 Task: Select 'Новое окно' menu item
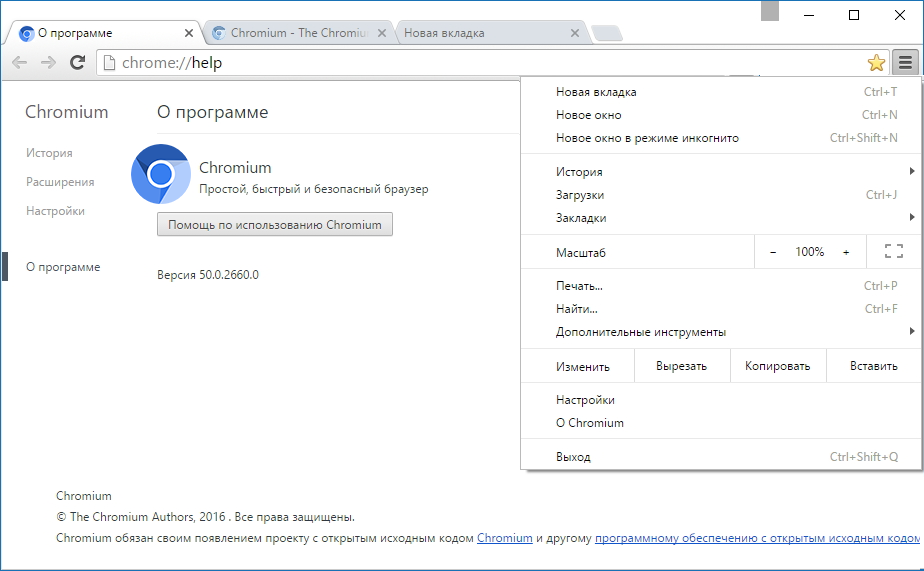tap(721, 115)
